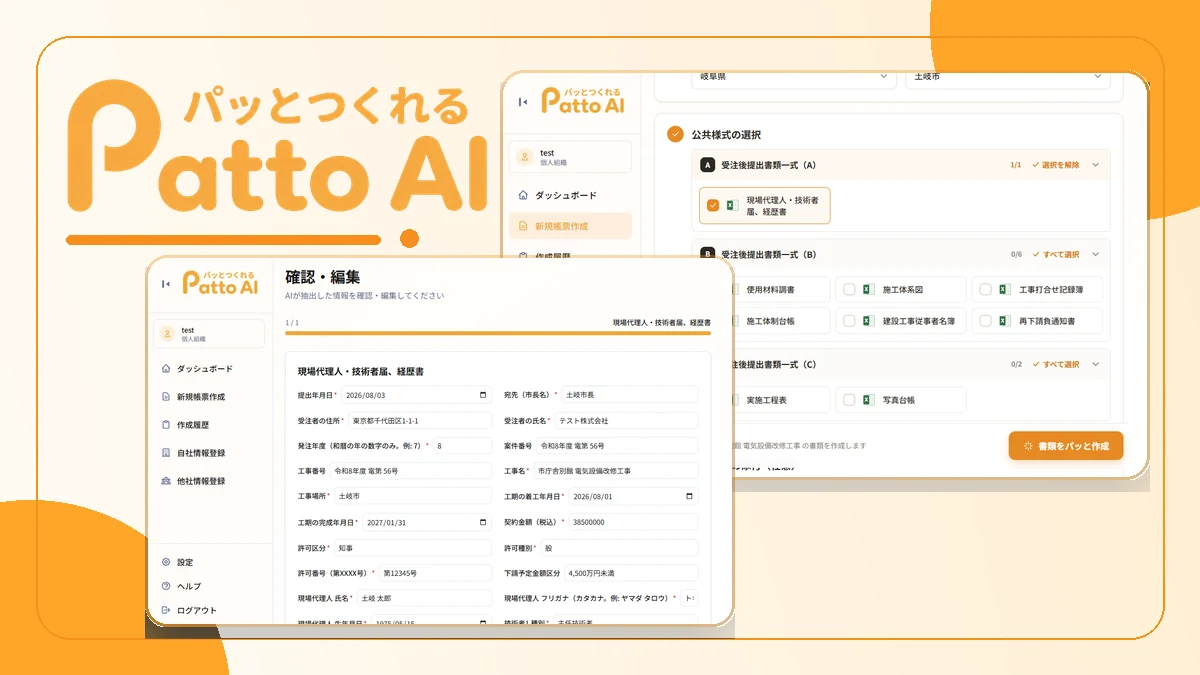
Task: Check the 写真台帳 checkbox
Action: coord(849,400)
